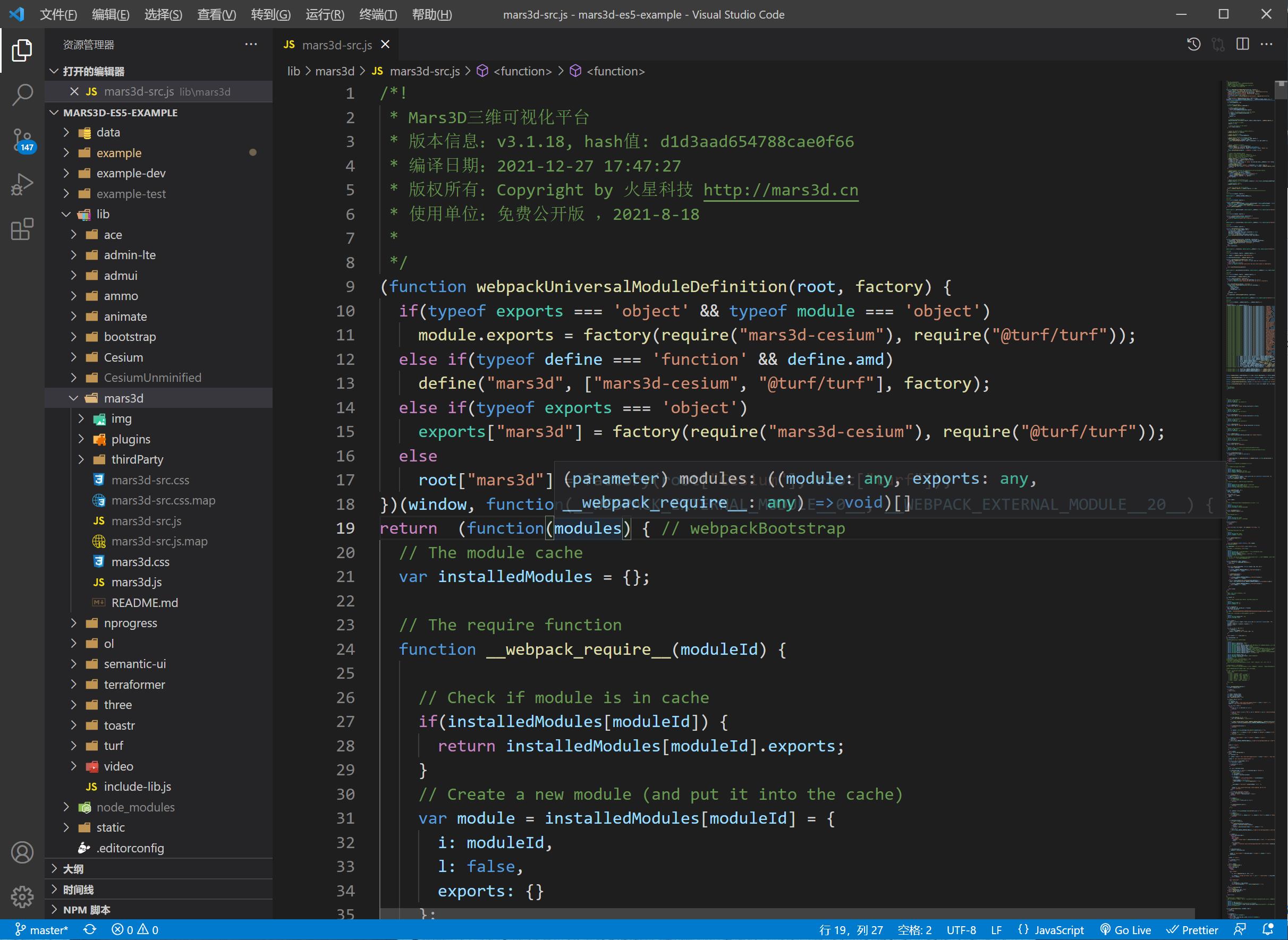Viewport: 1288px width, 940px height.
Task: Open .editorconfig file
Action: coord(158,848)
